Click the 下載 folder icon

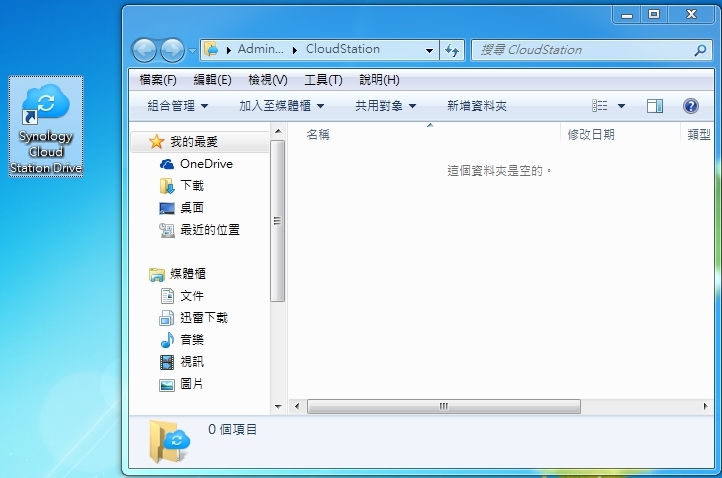point(167,186)
